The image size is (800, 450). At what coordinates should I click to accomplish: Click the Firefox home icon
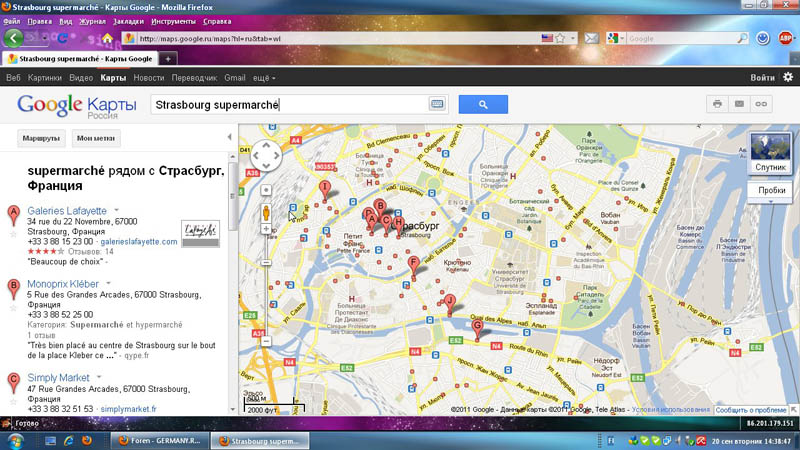107,38
